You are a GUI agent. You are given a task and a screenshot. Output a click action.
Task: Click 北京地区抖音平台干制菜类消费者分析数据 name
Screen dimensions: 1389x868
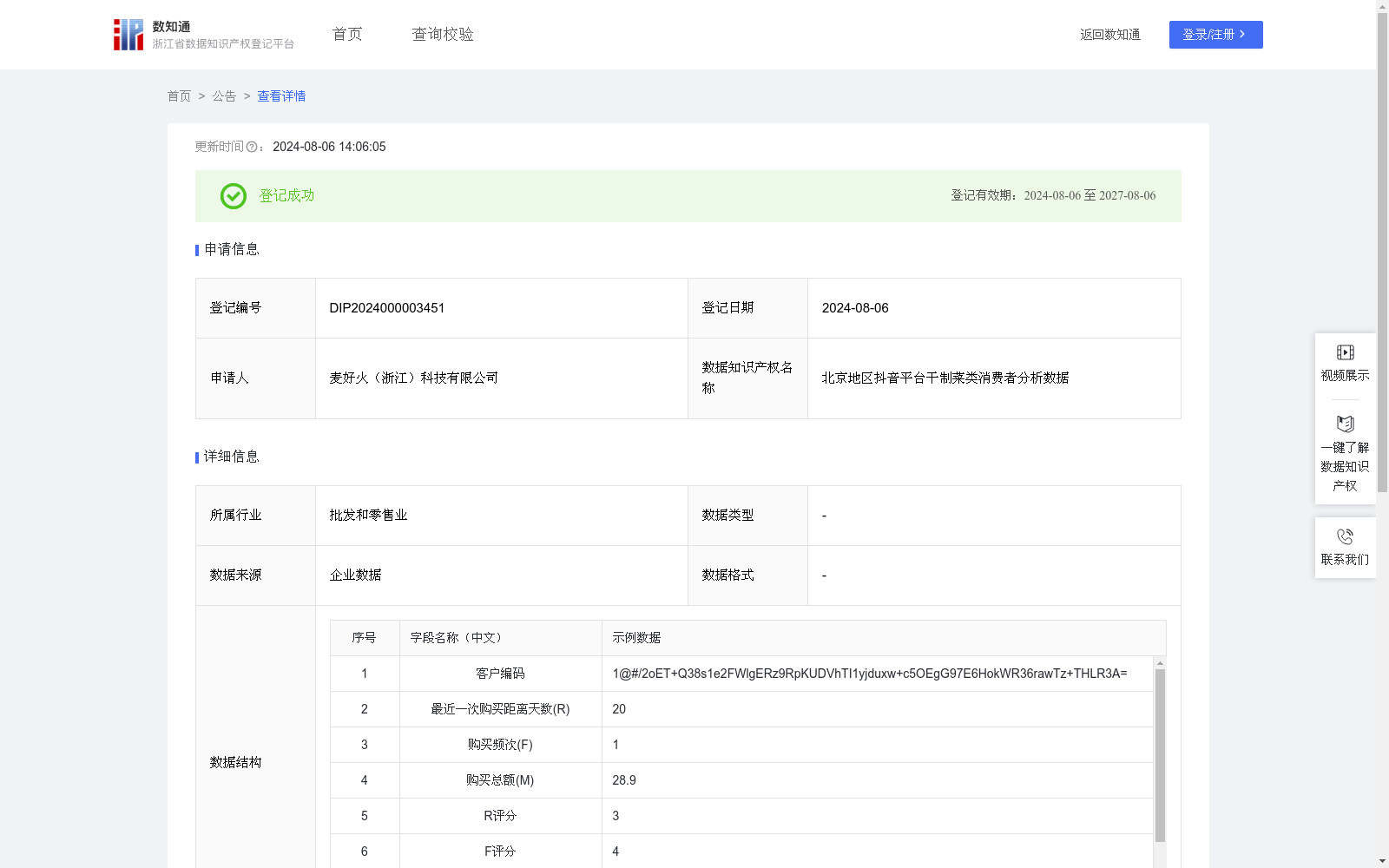pos(945,378)
